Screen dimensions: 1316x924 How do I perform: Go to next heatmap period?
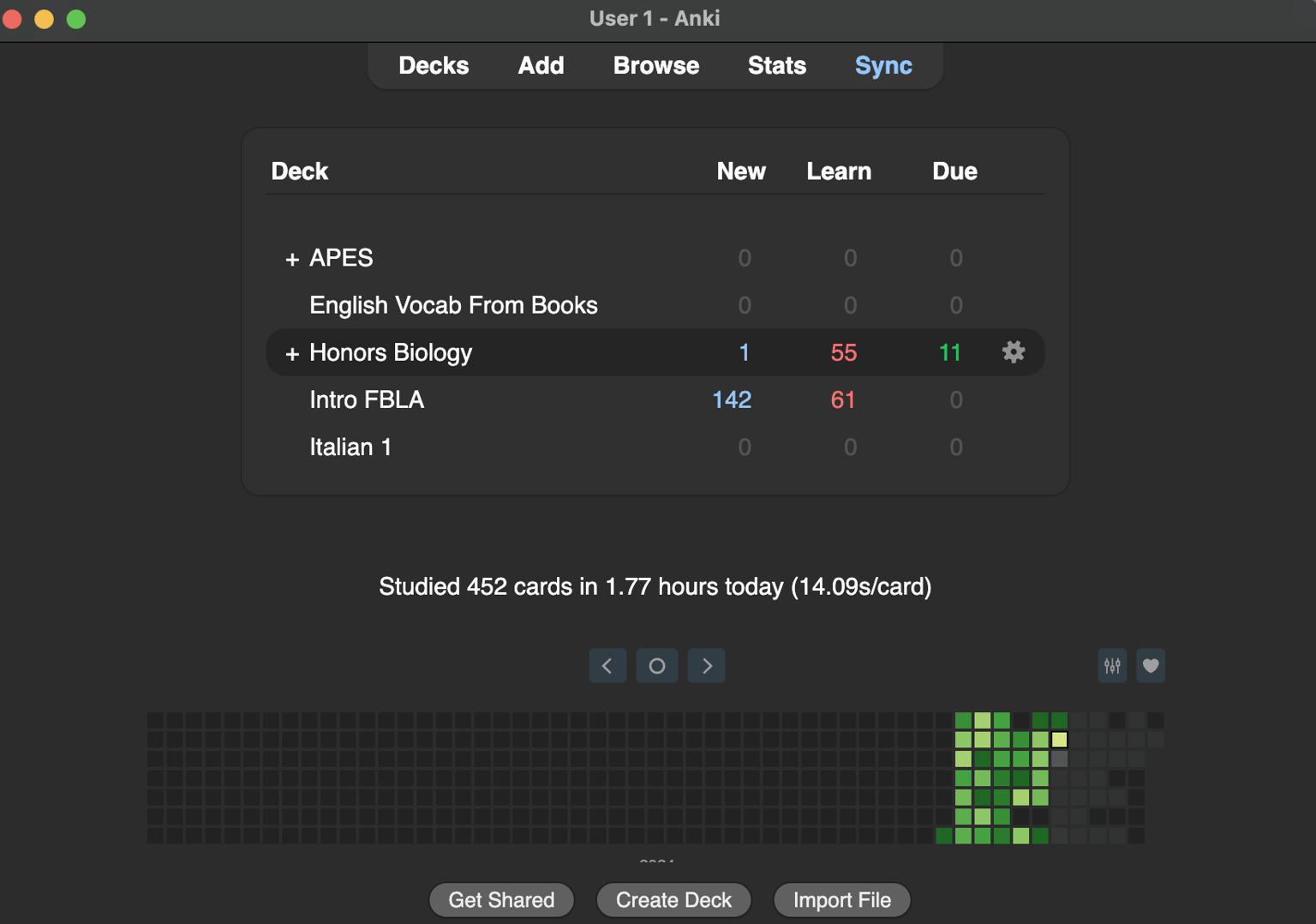[x=707, y=666]
